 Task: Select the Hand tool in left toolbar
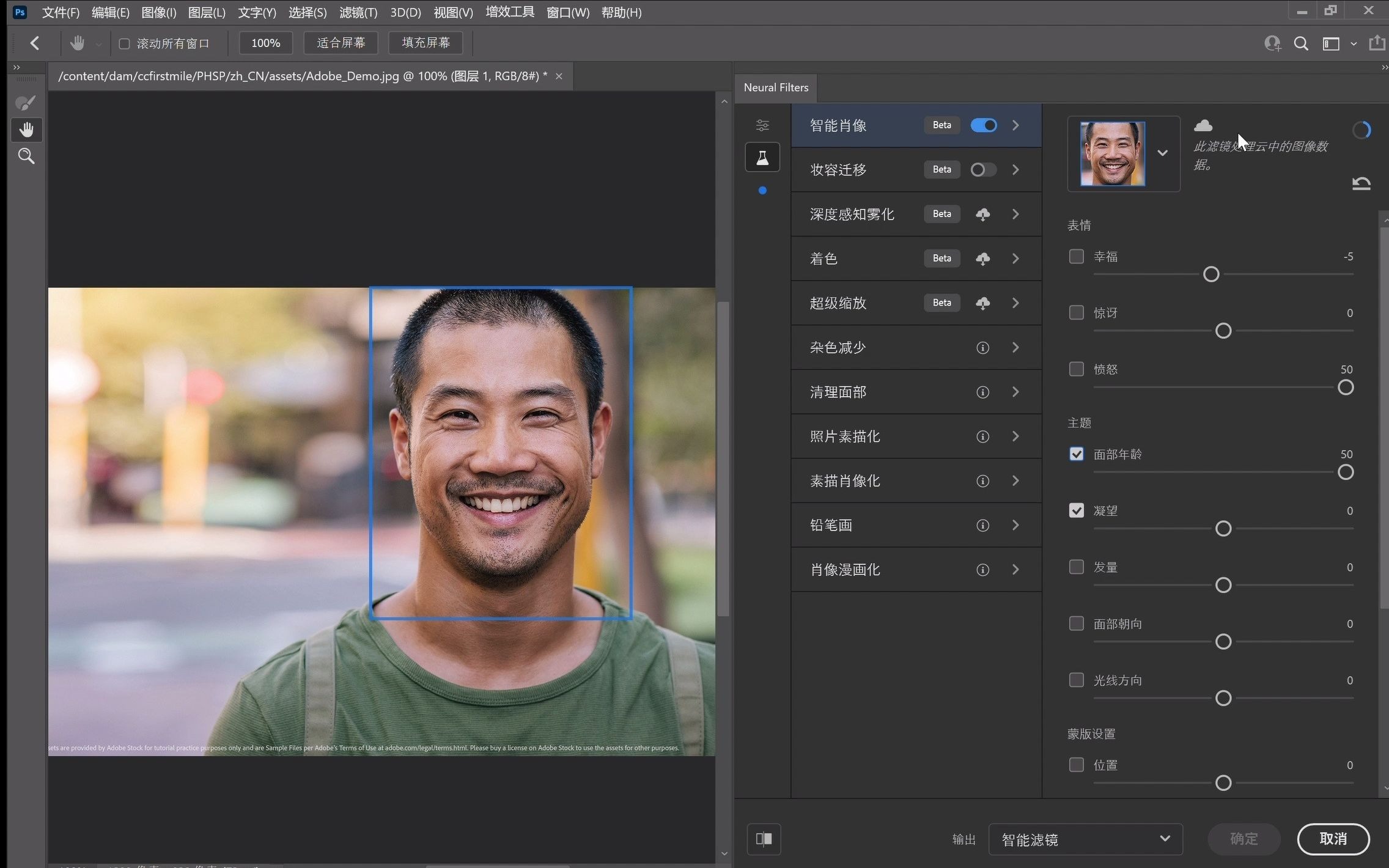(26, 130)
